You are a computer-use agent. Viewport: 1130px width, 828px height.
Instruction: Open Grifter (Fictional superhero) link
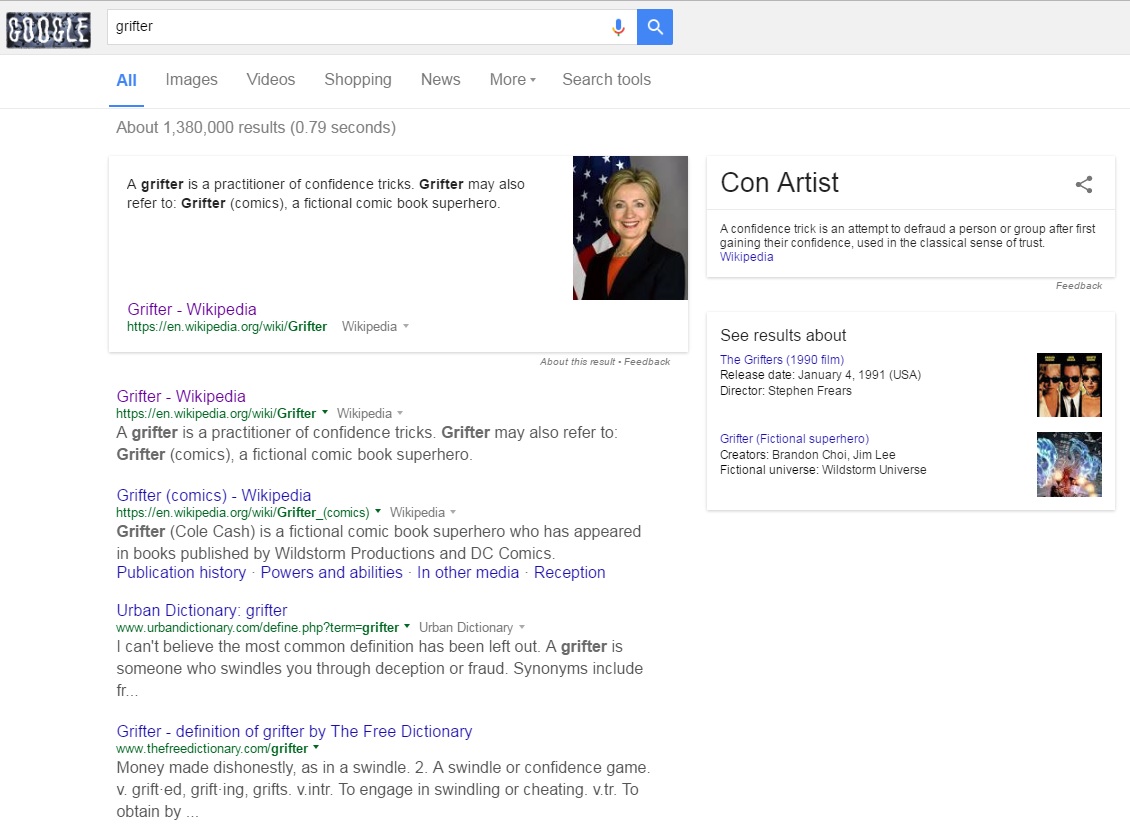point(794,439)
